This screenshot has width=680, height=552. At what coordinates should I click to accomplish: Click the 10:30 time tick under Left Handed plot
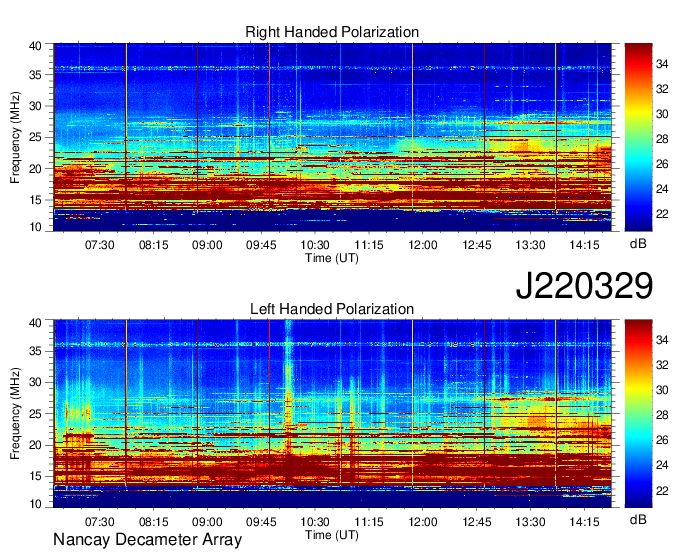315,522
